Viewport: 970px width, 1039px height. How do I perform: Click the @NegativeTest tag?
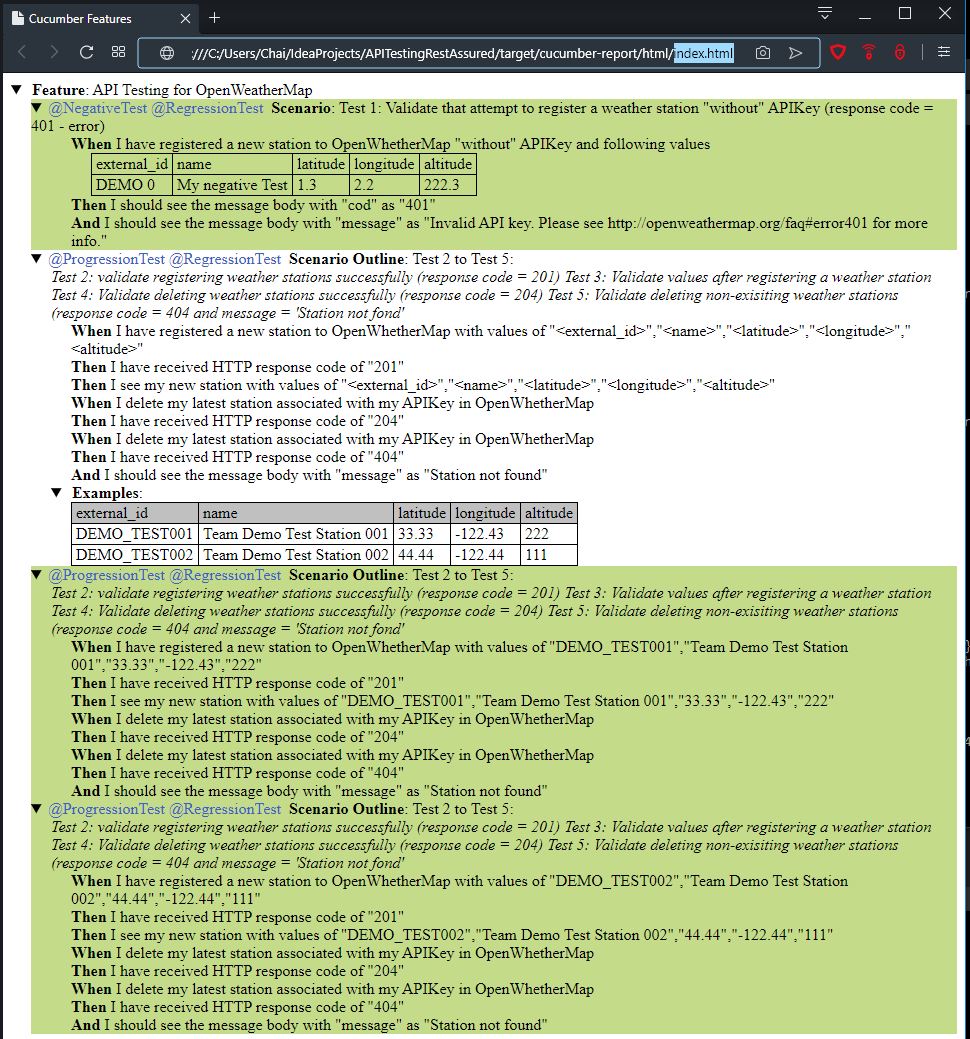click(x=97, y=108)
